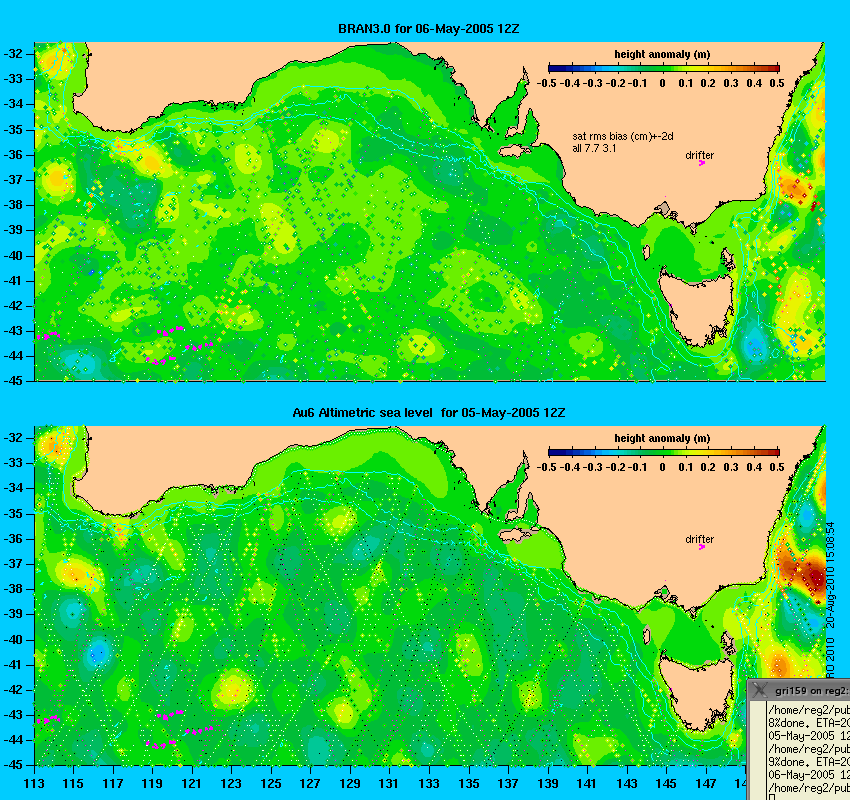
Task: Click longitude label 123 on the x-axis
Action: 231,784
